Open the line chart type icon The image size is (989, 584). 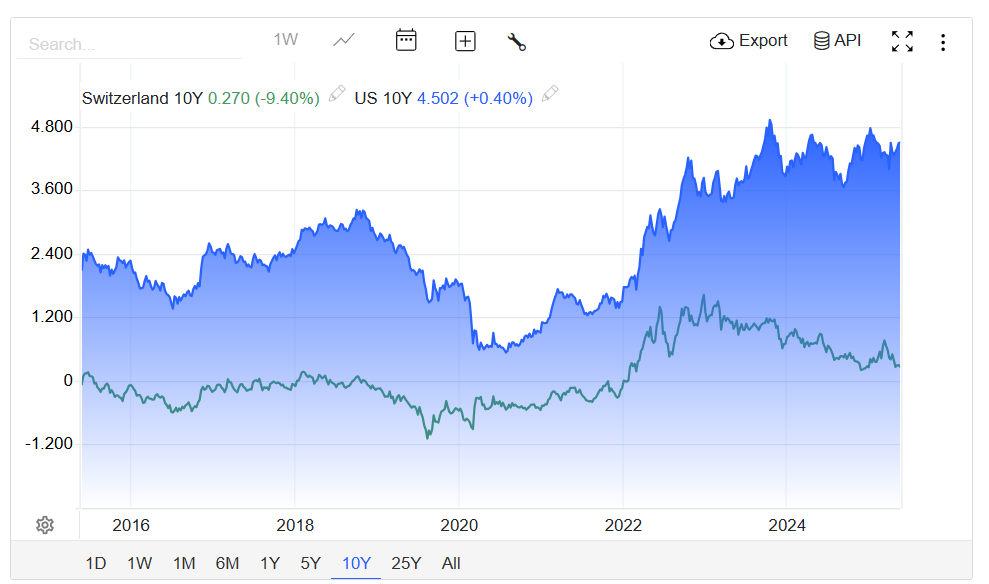click(x=344, y=40)
